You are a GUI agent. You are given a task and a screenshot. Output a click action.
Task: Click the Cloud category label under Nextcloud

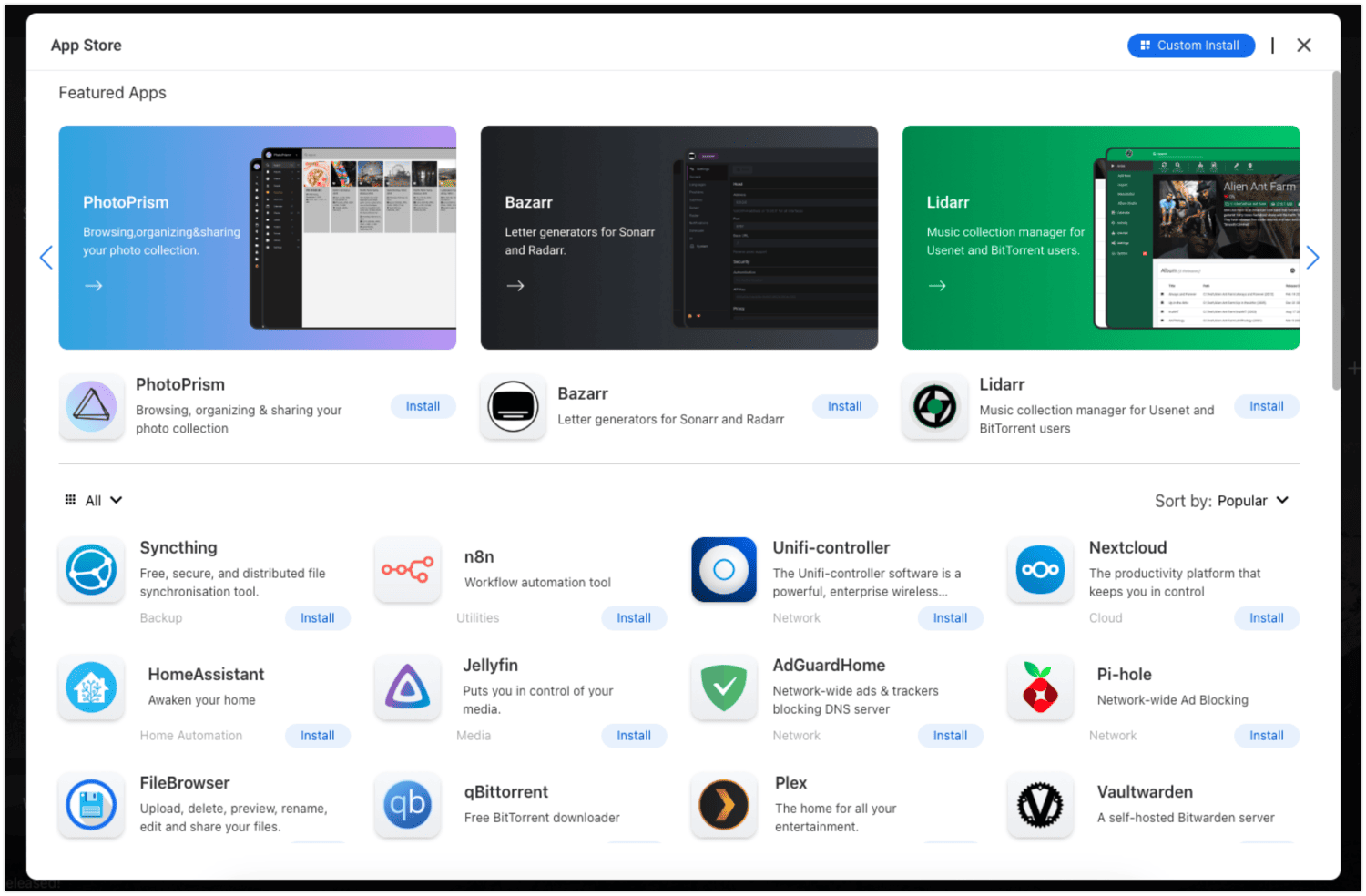pyautogui.click(x=1106, y=618)
